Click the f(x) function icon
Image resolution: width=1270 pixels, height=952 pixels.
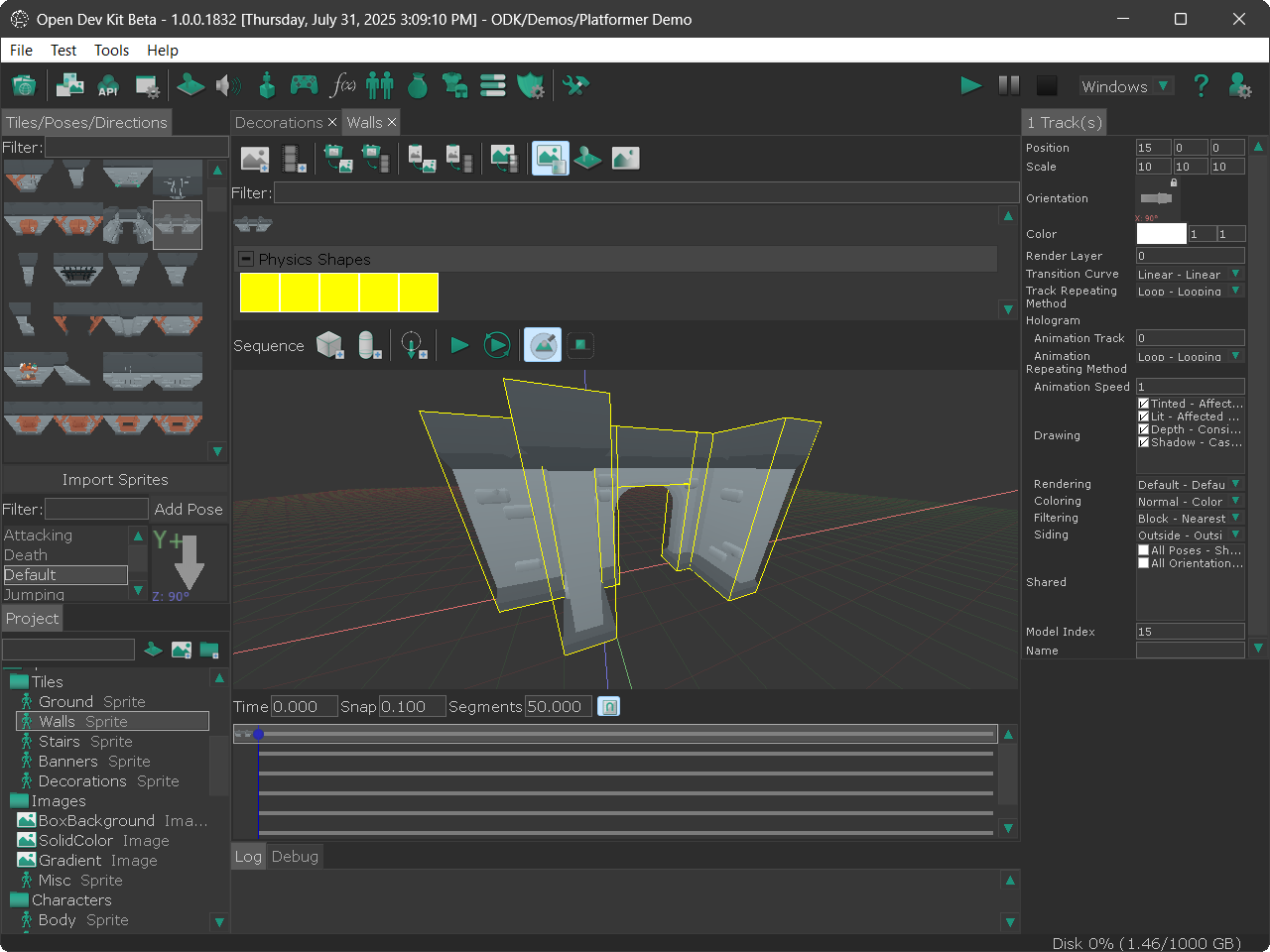pos(342,86)
